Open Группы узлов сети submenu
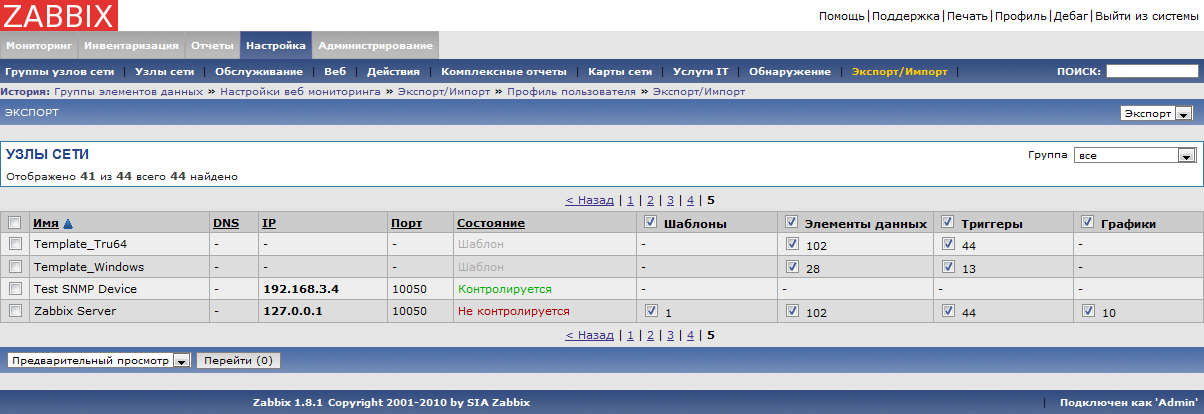This screenshot has height=414, width=1204. (x=59, y=72)
